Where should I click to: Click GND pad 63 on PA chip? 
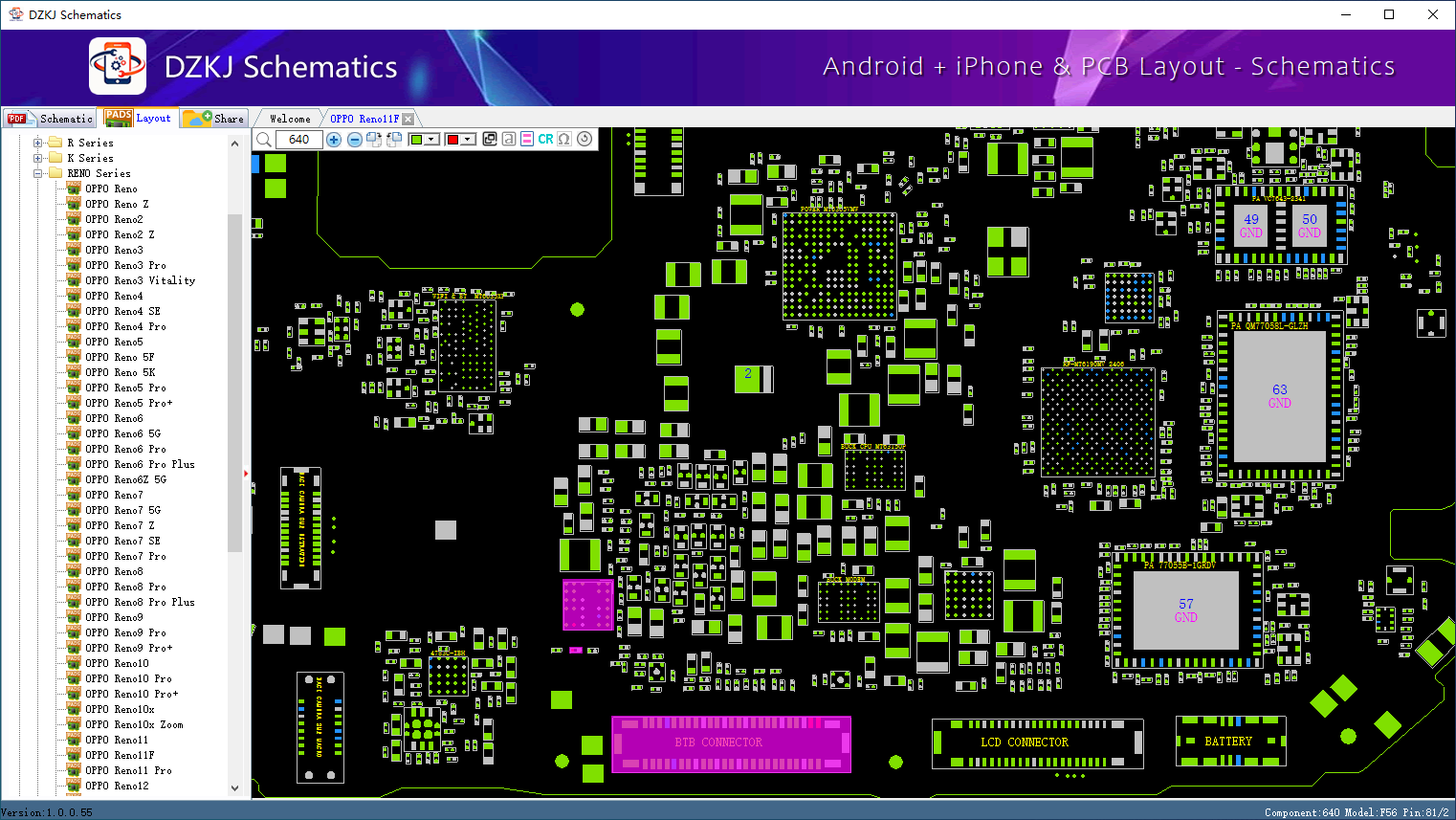tap(1280, 396)
